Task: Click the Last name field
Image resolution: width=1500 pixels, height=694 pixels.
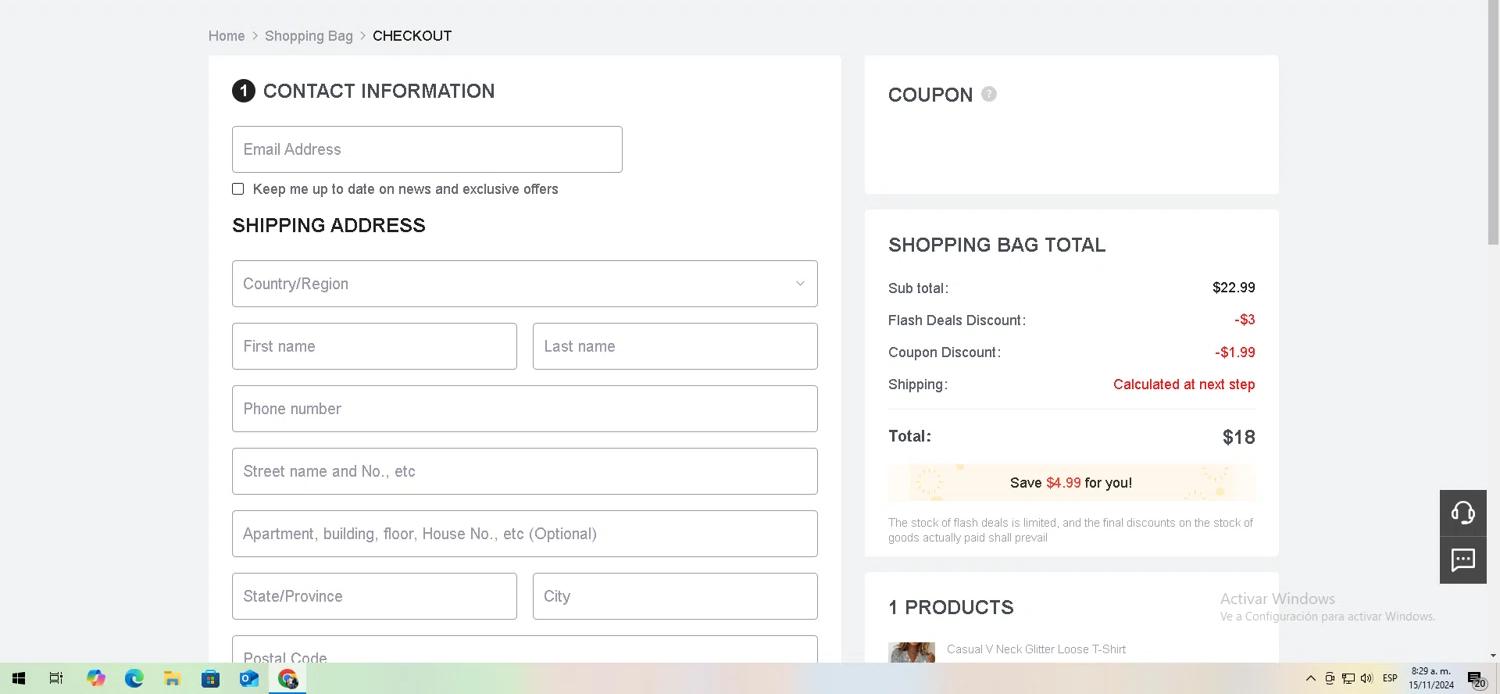Action: pos(675,346)
